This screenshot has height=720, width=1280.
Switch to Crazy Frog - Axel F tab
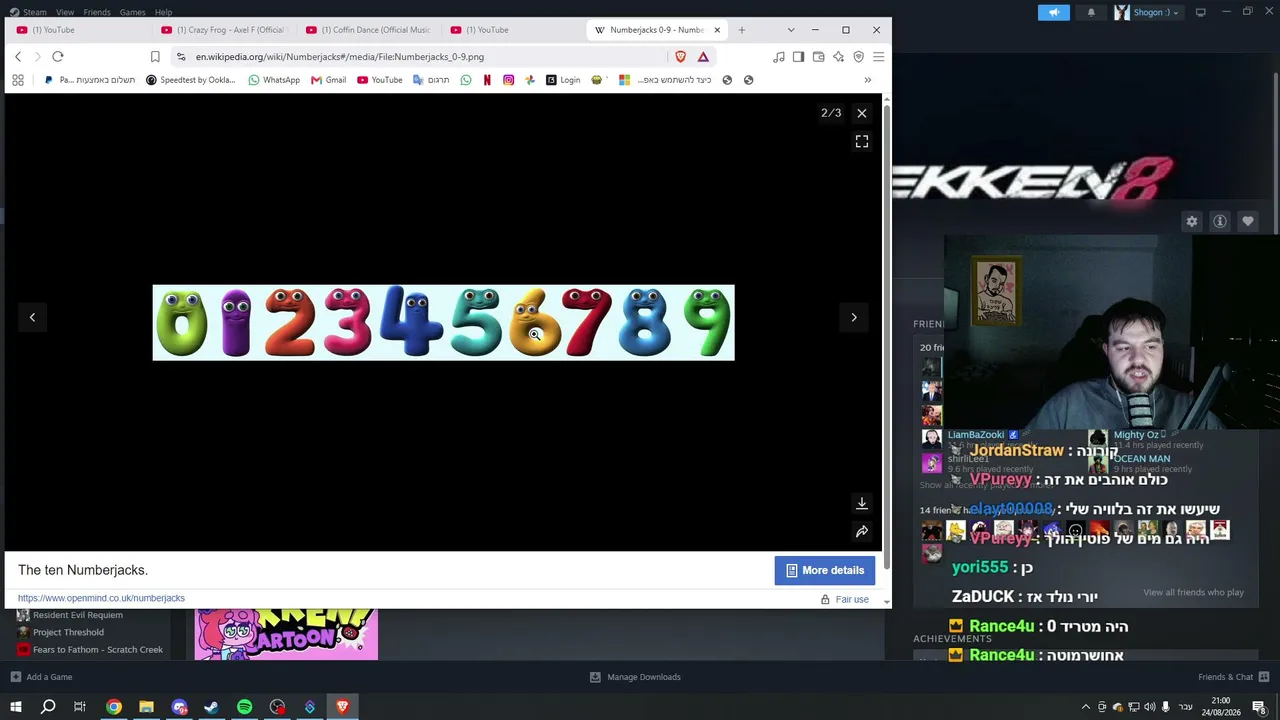(x=223, y=30)
